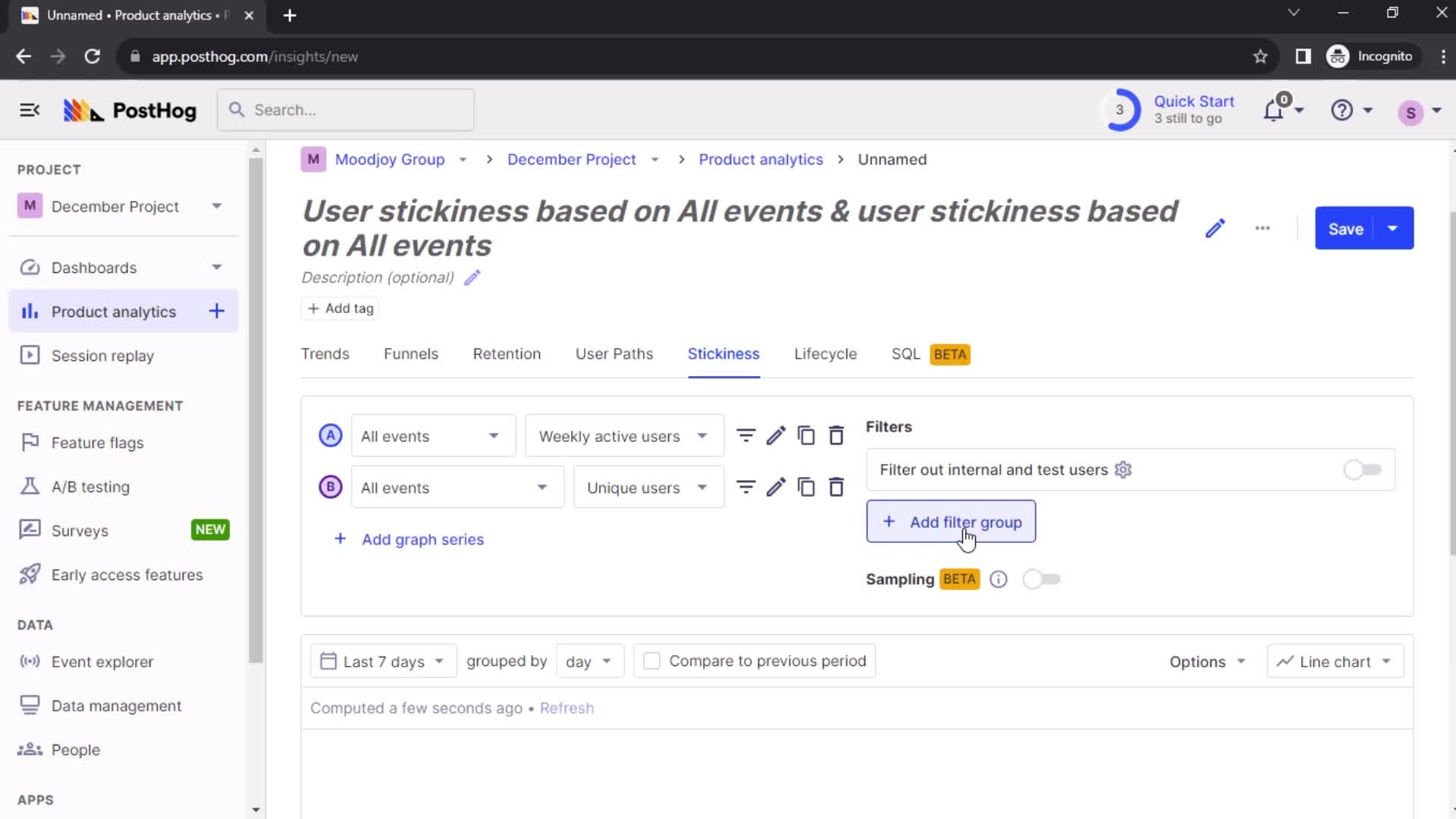Image resolution: width=1456 pixels, height=819 pixels.
Task: Click the edit pencil icon for series A
Action: [x=776, y=436]
